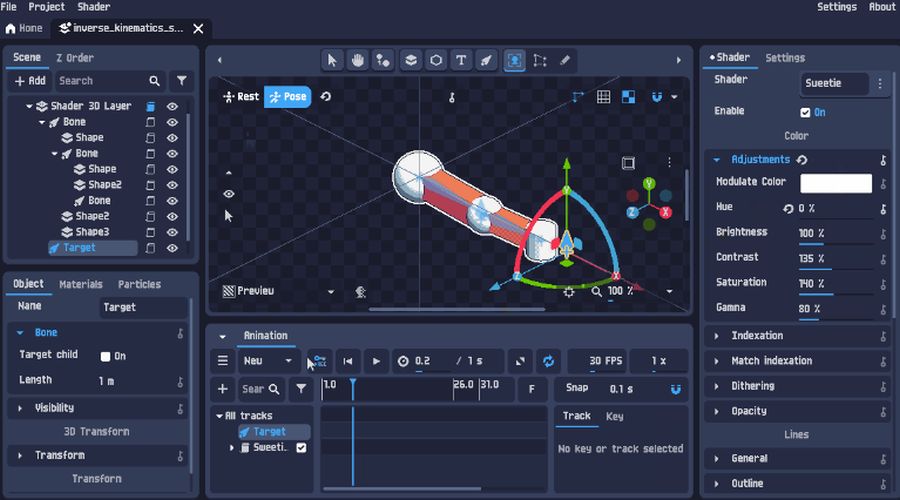Image resolution: width=900 pixels, height=500 pixels.
Task: Hide the Target bone with eye icon
Action: coord(172,248)
